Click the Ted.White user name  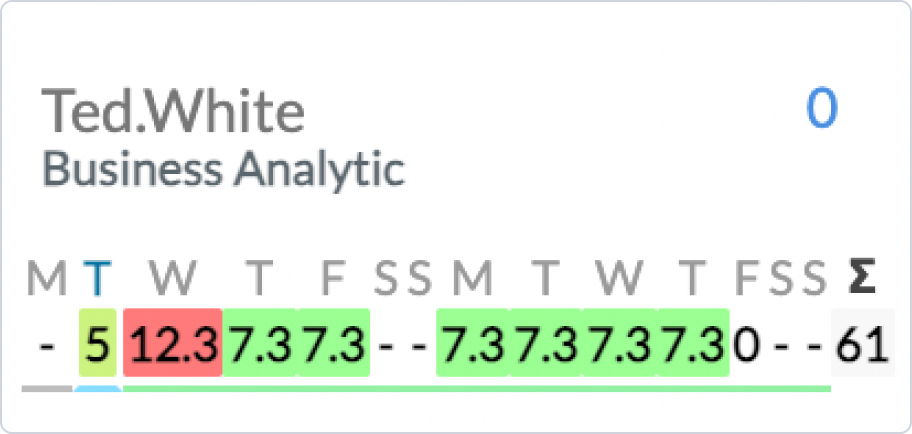tap(173, 112)
